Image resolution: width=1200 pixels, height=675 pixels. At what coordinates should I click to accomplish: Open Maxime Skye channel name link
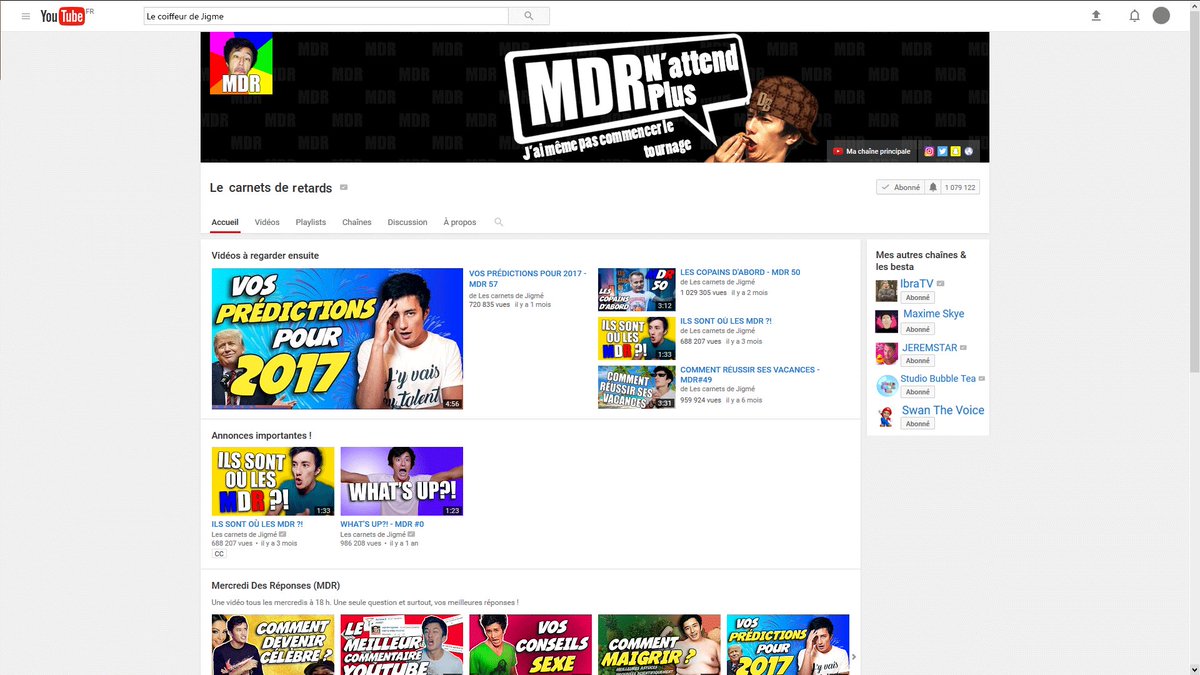point(934,314)
